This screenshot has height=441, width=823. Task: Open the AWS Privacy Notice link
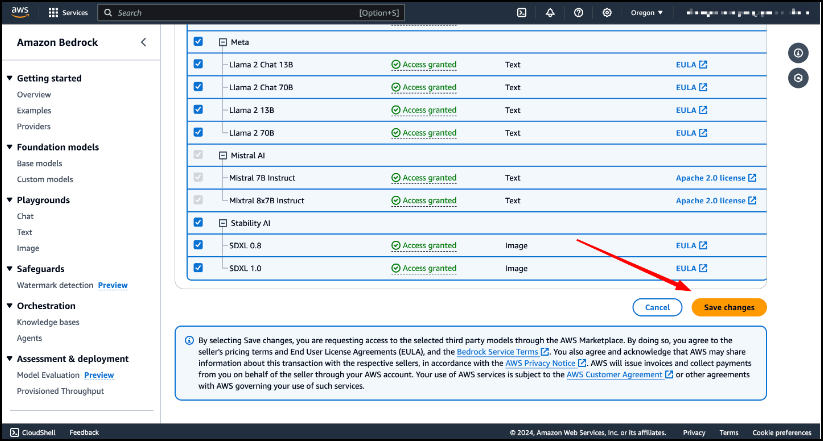coord(546,363)
